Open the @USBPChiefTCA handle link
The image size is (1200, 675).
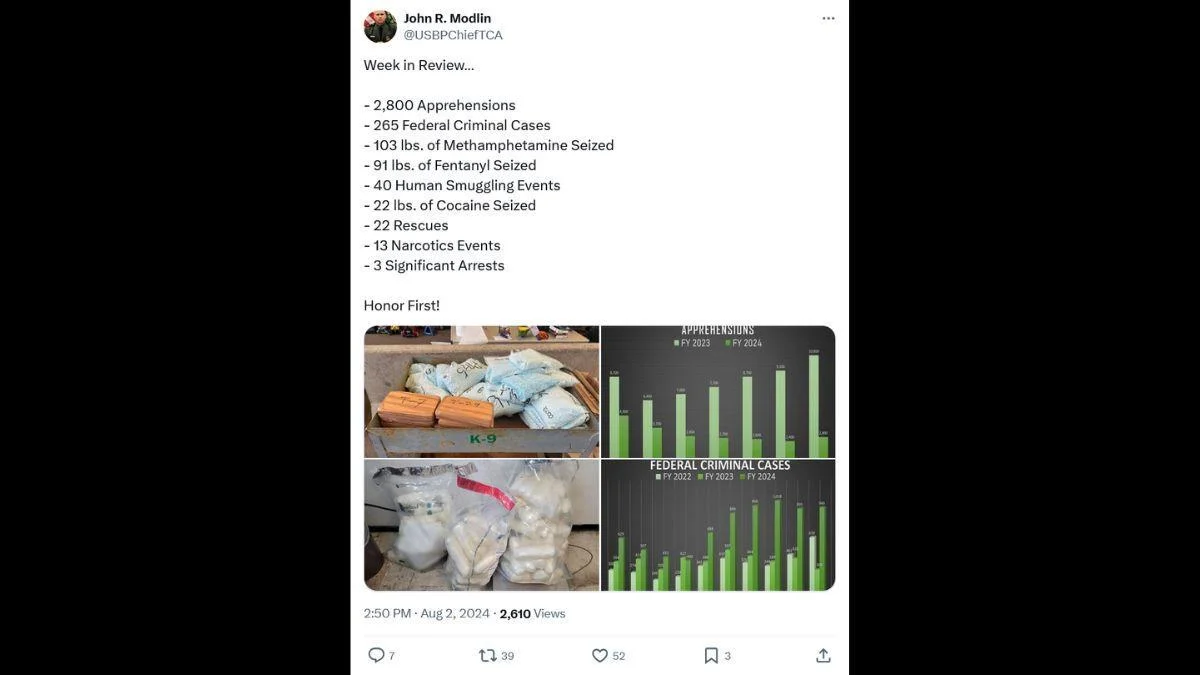[453, 35]
